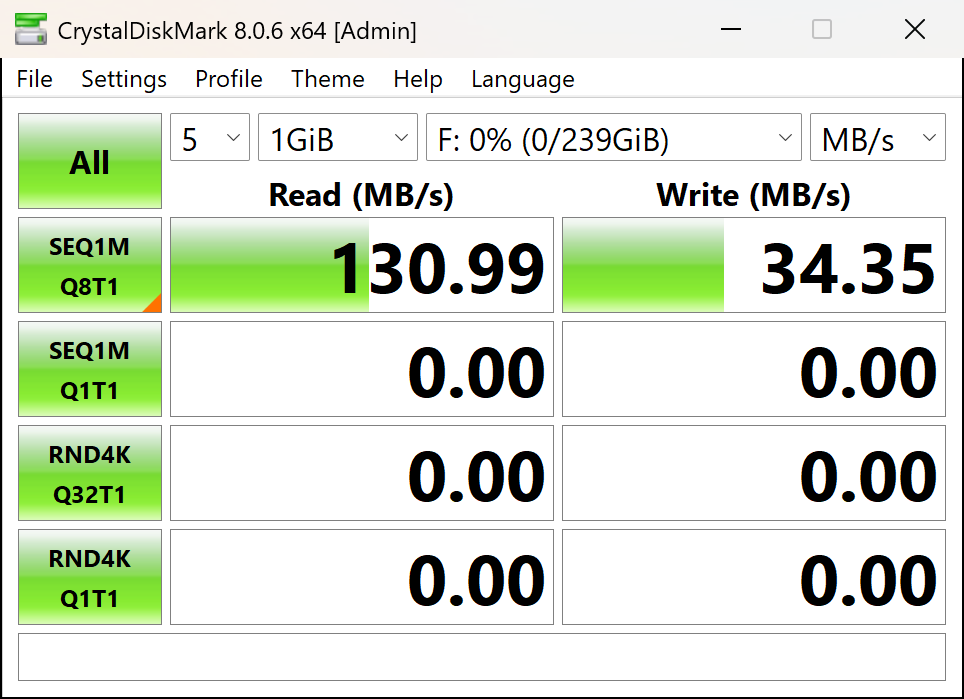Screen dimensions: 964x699
Task: Open the Help menu
Action: tap(418, 79)
